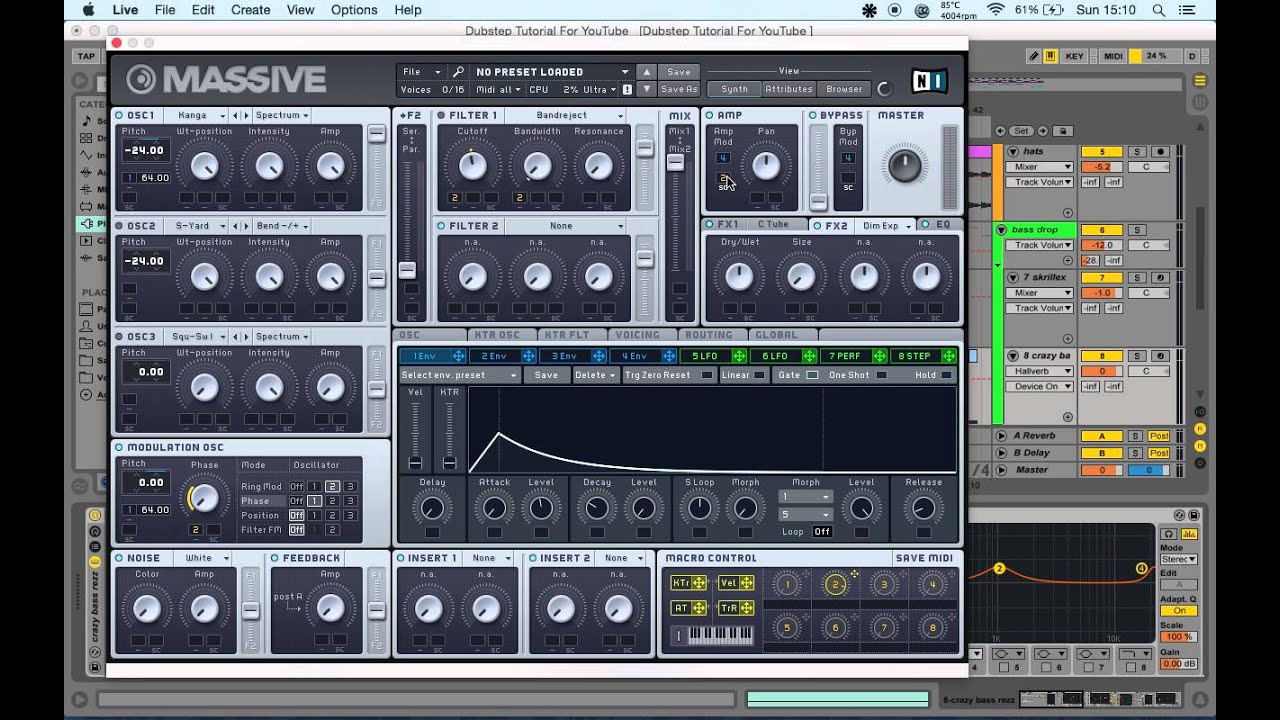
Task: Click the next preset down arrow
Action: 647,89
